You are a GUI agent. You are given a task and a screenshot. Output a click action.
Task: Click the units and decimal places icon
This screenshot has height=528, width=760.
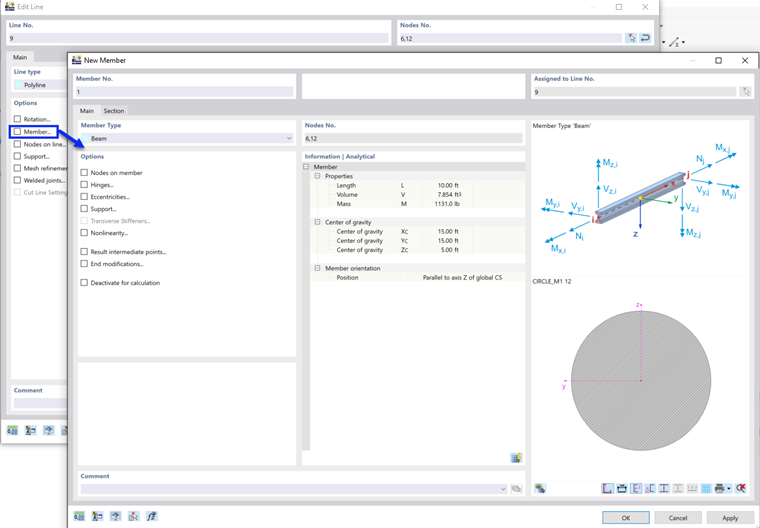tap(79, 516)
